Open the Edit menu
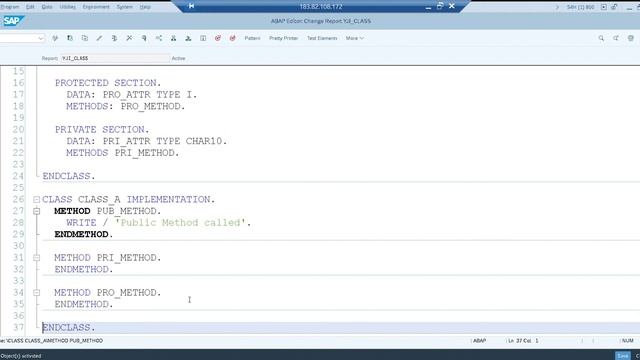 pyautogui.click(x=30, y=7)
